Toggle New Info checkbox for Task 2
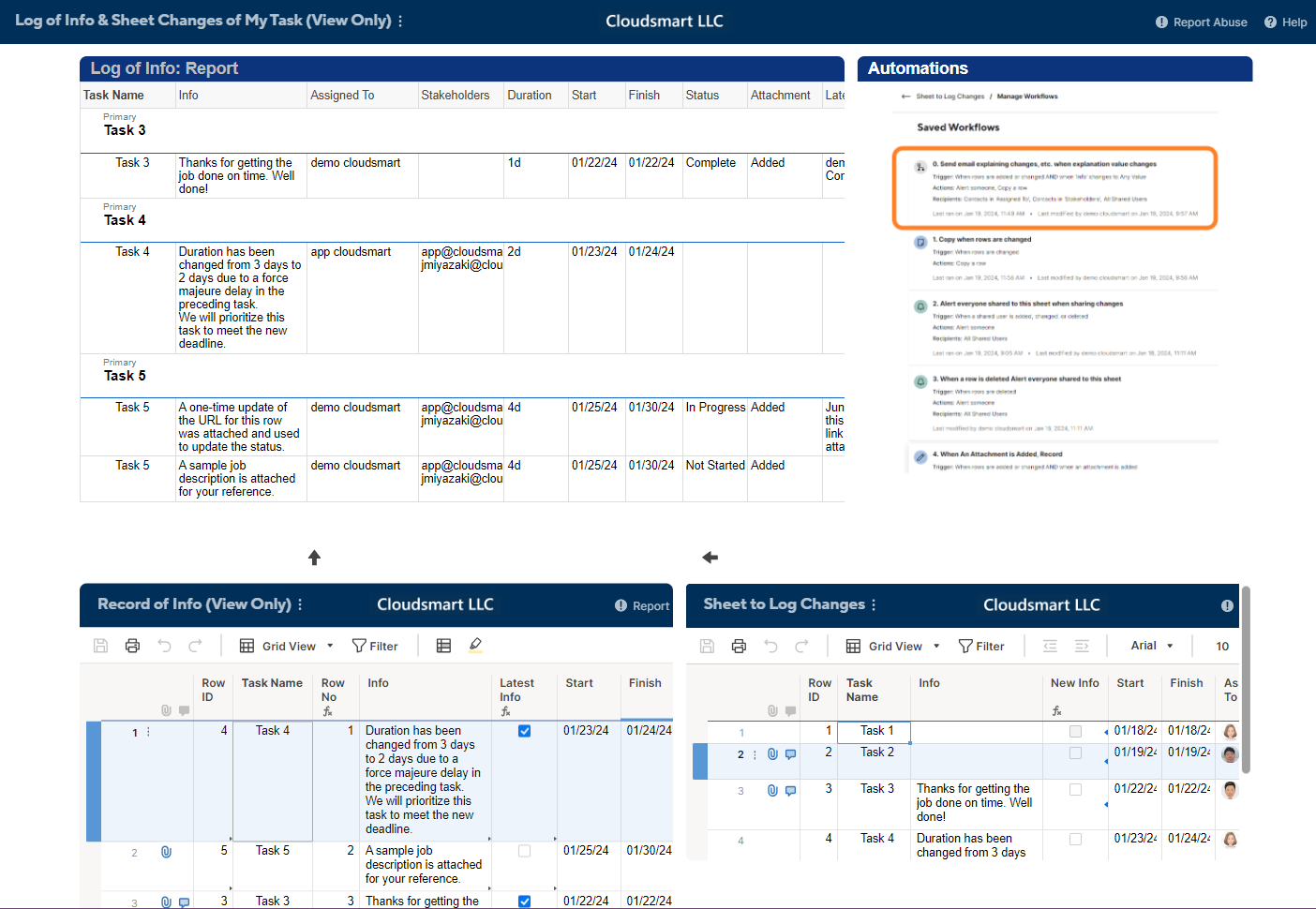1316x909 pixels. pyautogui.click(x=1075, y=753)
